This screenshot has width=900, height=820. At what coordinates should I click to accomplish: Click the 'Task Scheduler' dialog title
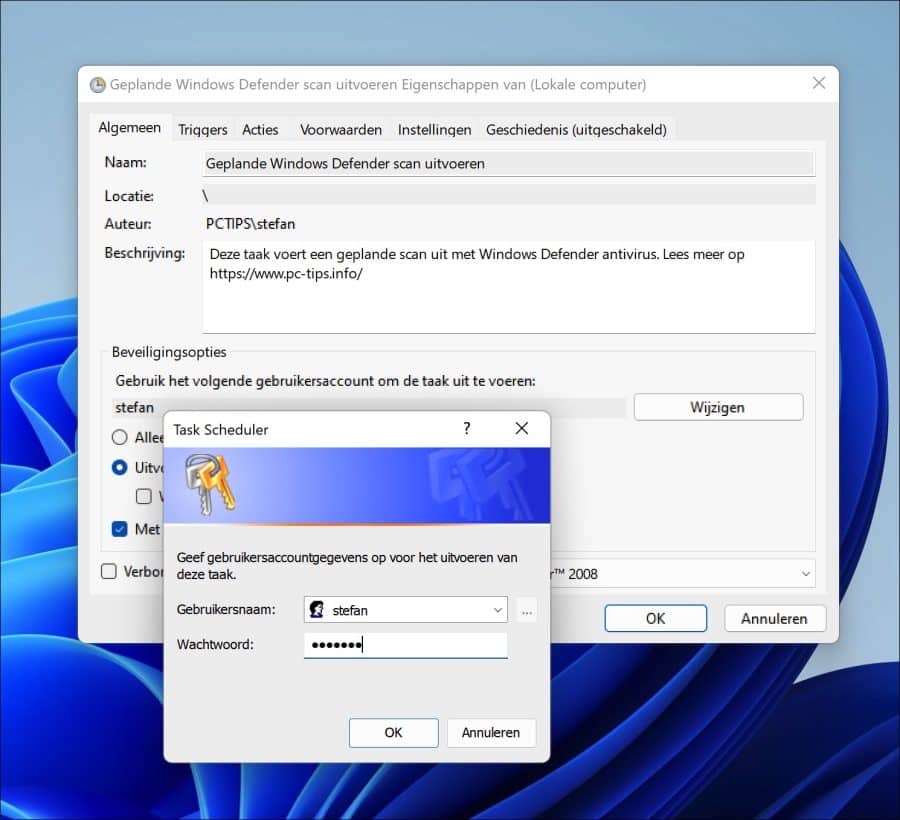(x=221, y=430)
